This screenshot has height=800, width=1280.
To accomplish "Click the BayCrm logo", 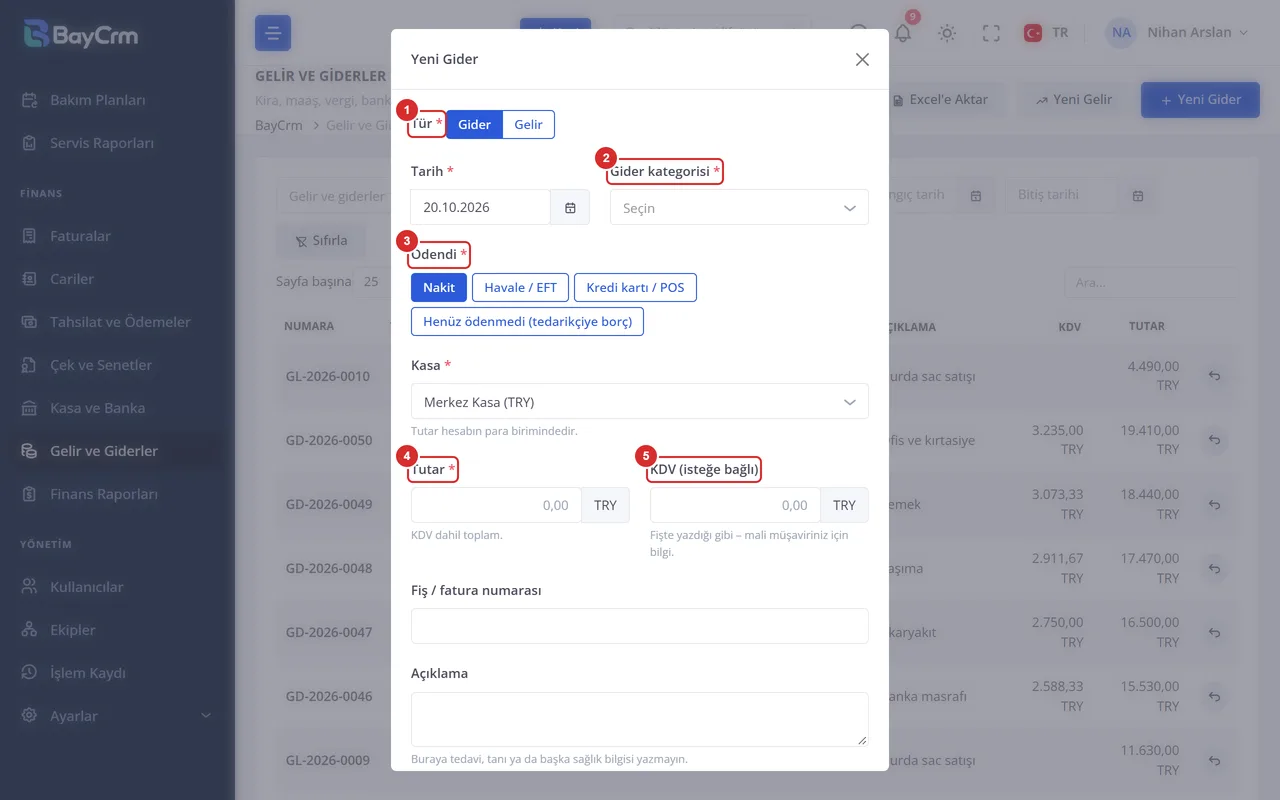I will click(80, 35).
